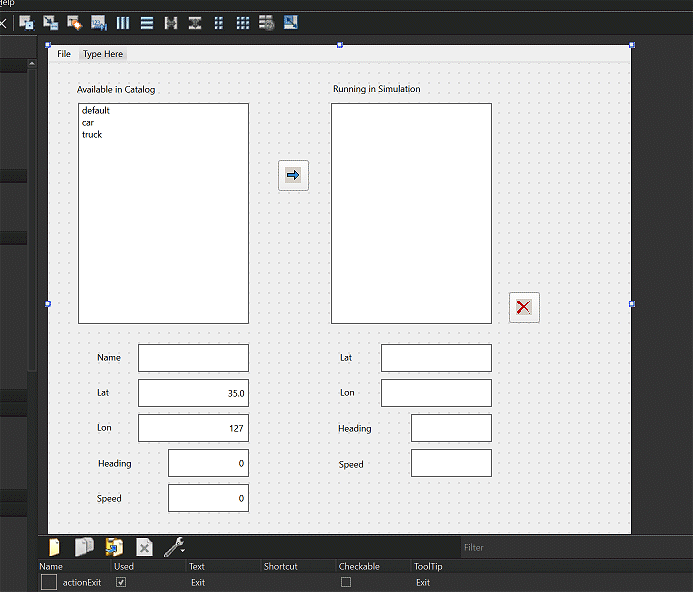Screen dimensions: 693x592
Task: Switch to Edit Signals/Slots mode
Action: [50, 22]
